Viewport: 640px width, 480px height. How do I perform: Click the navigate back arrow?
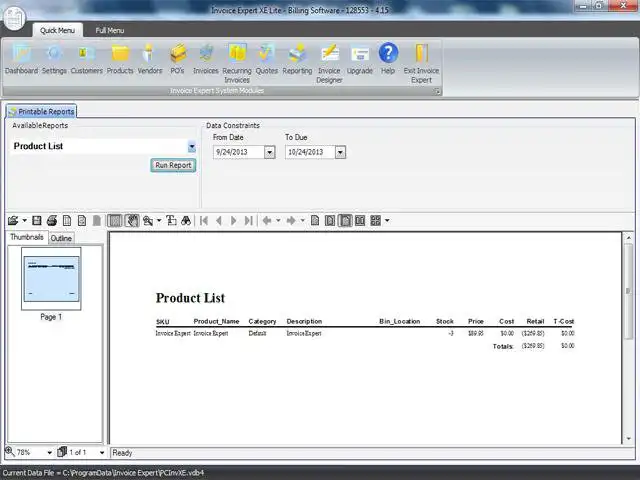tap(267, 221)
